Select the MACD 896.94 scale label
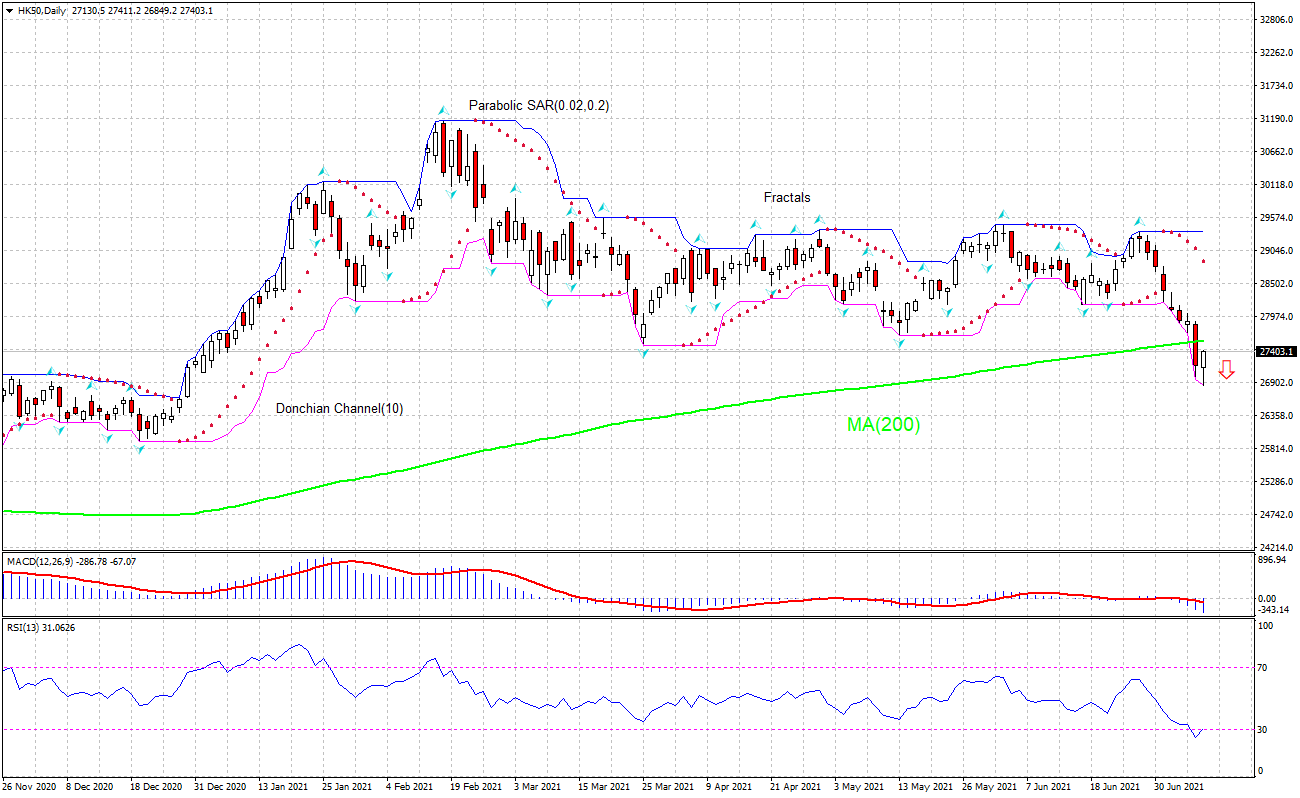The width and height of the screenshot is (1300, 798). point(1273,560)
